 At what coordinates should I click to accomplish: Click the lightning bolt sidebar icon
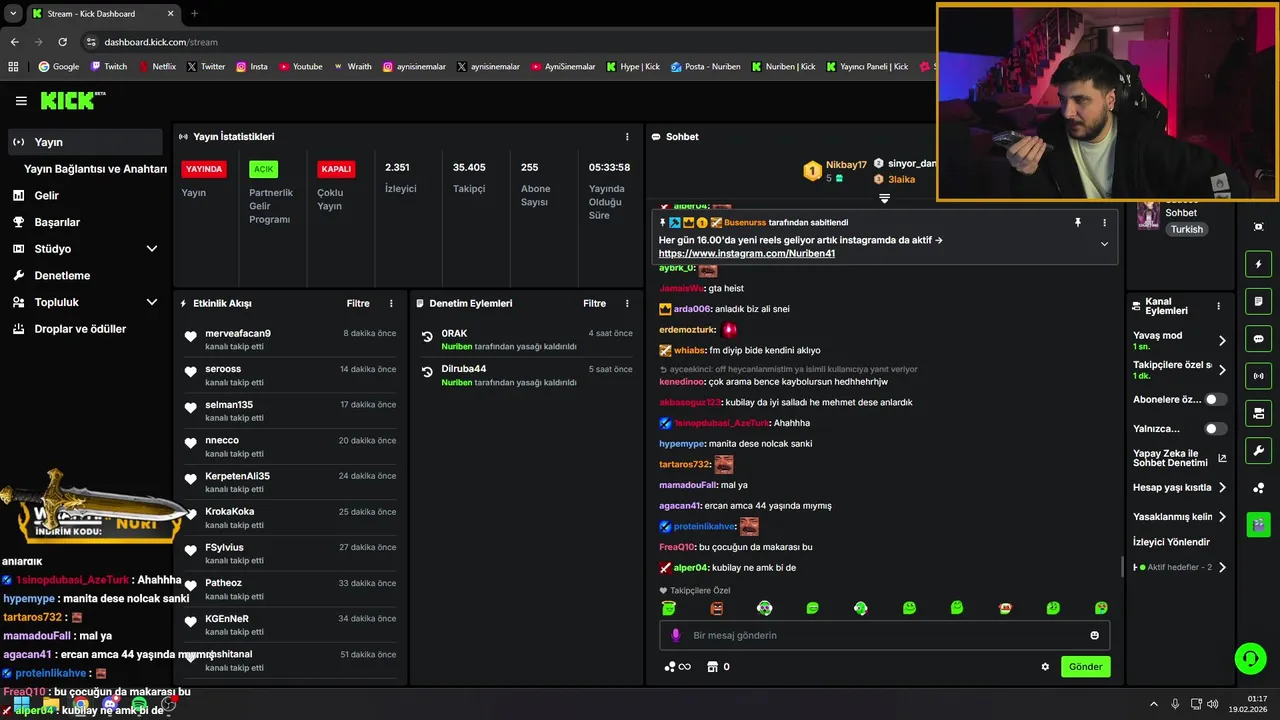pyautogui.click(x=1258, y=264)
